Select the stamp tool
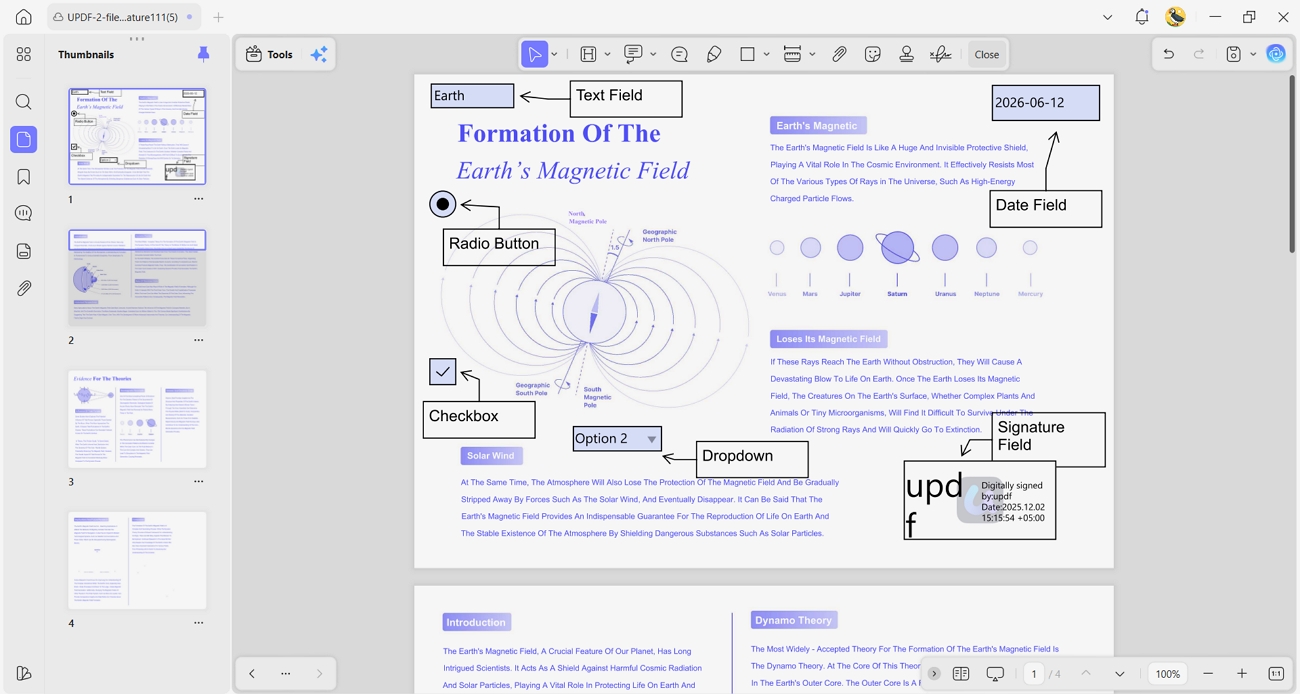Viewport: 1300px width, 694px height. coord(906,54)
